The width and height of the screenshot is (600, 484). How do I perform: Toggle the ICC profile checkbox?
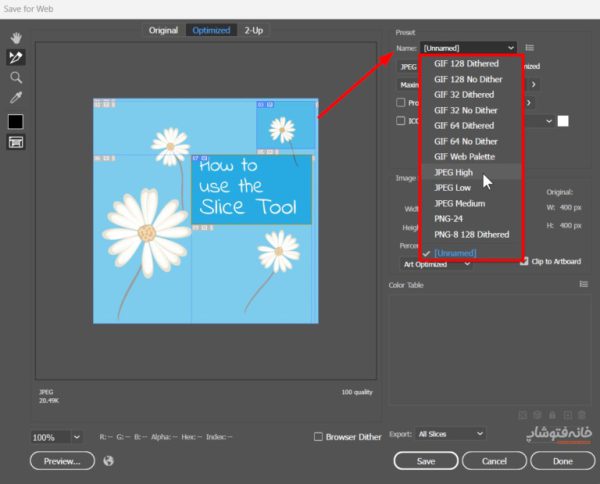pos(401,121)
